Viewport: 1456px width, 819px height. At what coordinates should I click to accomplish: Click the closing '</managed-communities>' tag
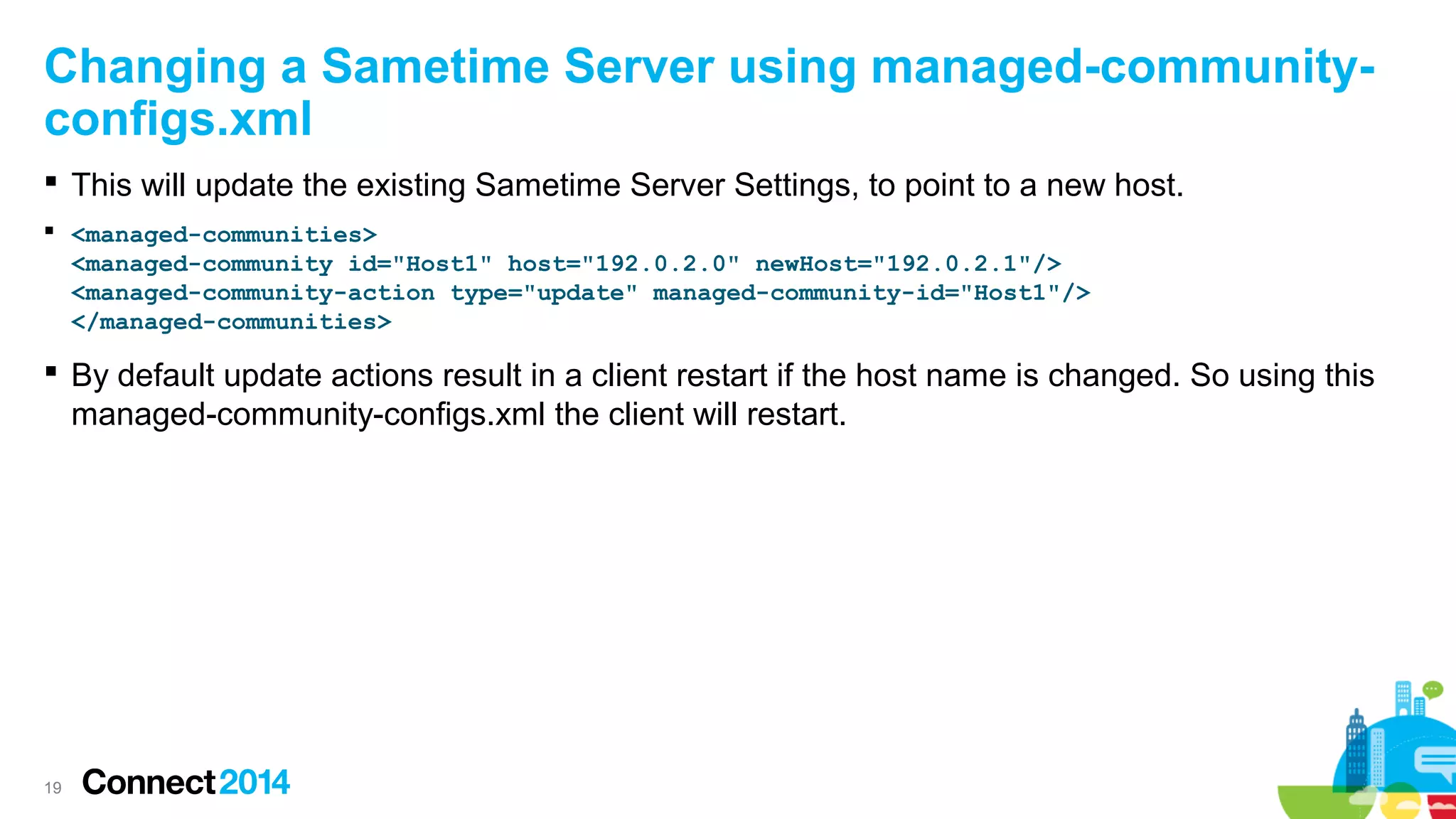click(x=231, y=322)
